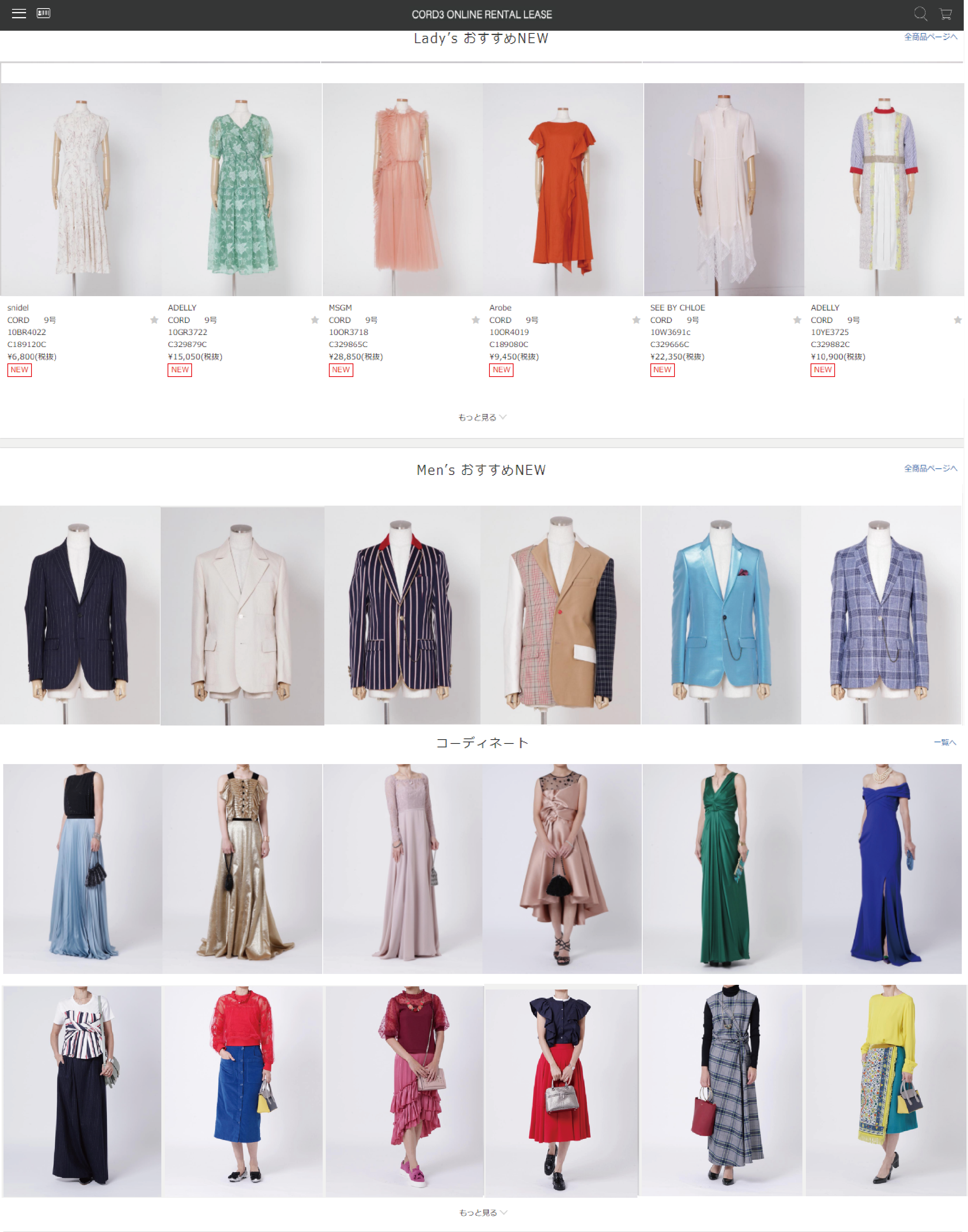Select the price ¥6,800(税抜) text
Viewport: 968px width, 1232px height.
32,357
